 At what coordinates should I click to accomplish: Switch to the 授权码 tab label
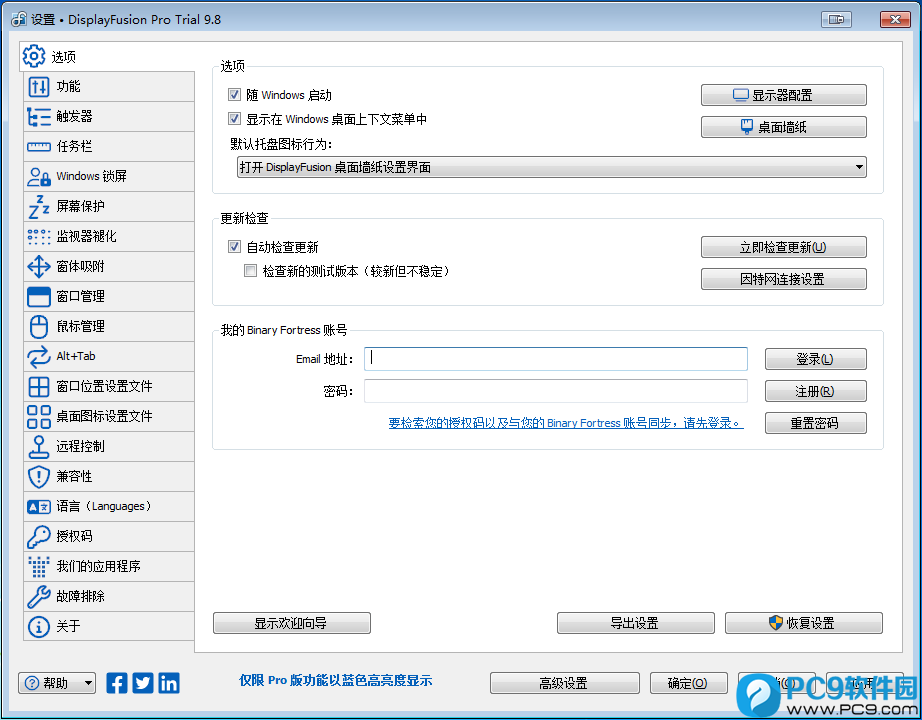pyautogui.click(x=74, y=536)
